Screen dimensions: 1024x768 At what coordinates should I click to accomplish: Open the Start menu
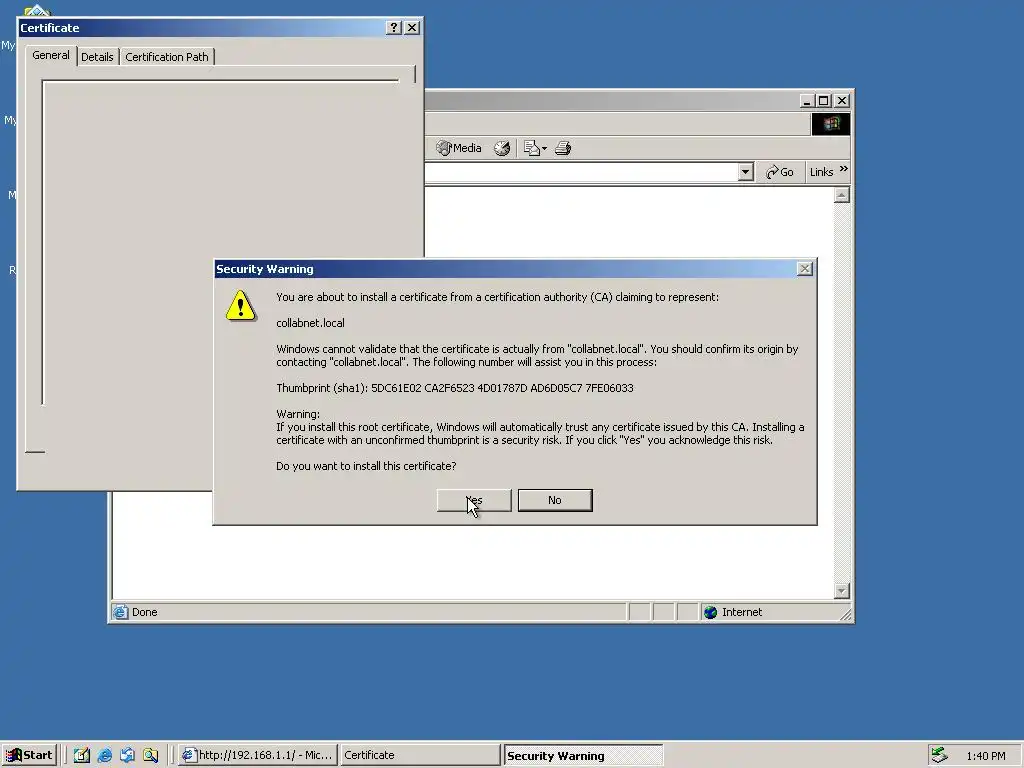[29, 755]
